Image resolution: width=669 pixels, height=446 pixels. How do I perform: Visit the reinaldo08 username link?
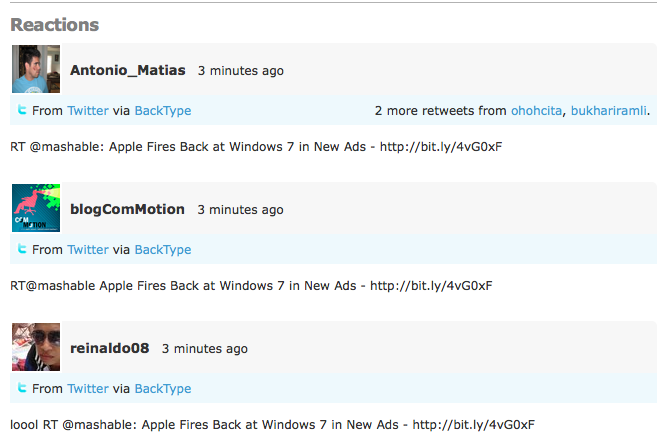pyautogui.click(x=109, y=349)
